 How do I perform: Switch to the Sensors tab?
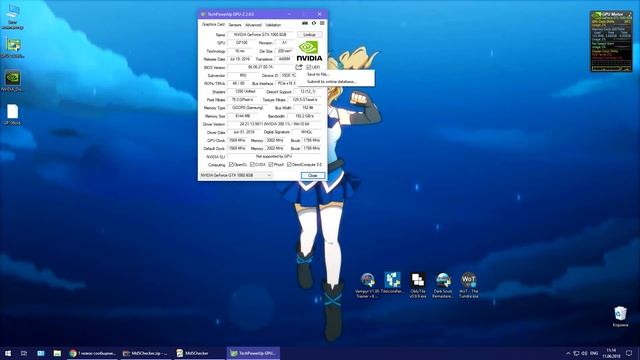point(235,25)
